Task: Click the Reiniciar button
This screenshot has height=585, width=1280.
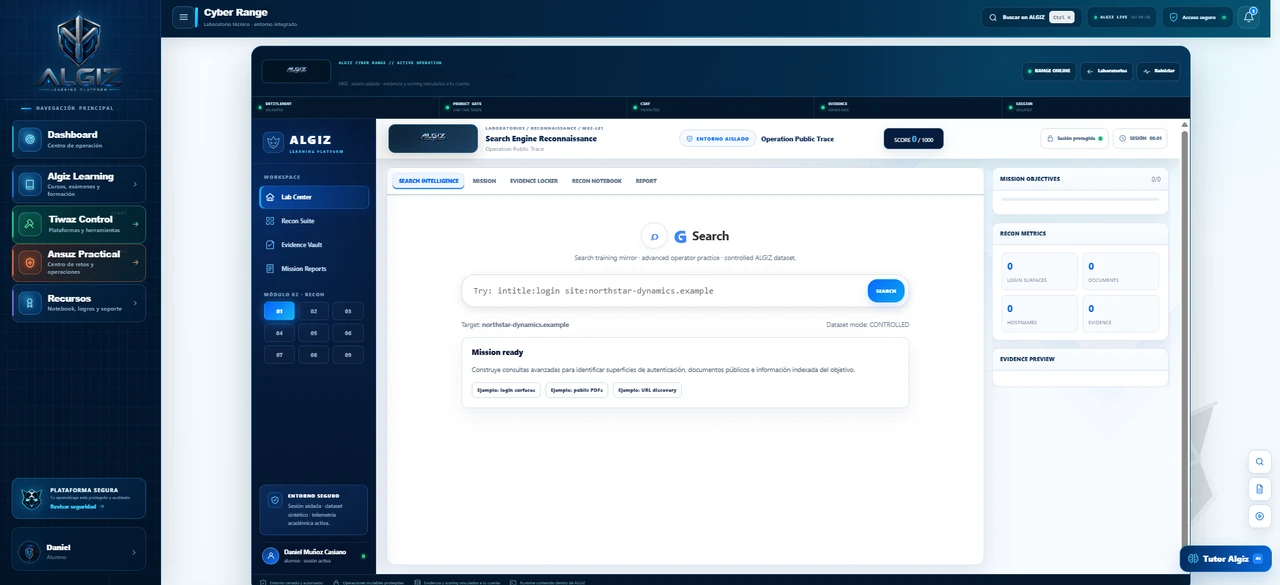Action: click(x=1158, y=71)
